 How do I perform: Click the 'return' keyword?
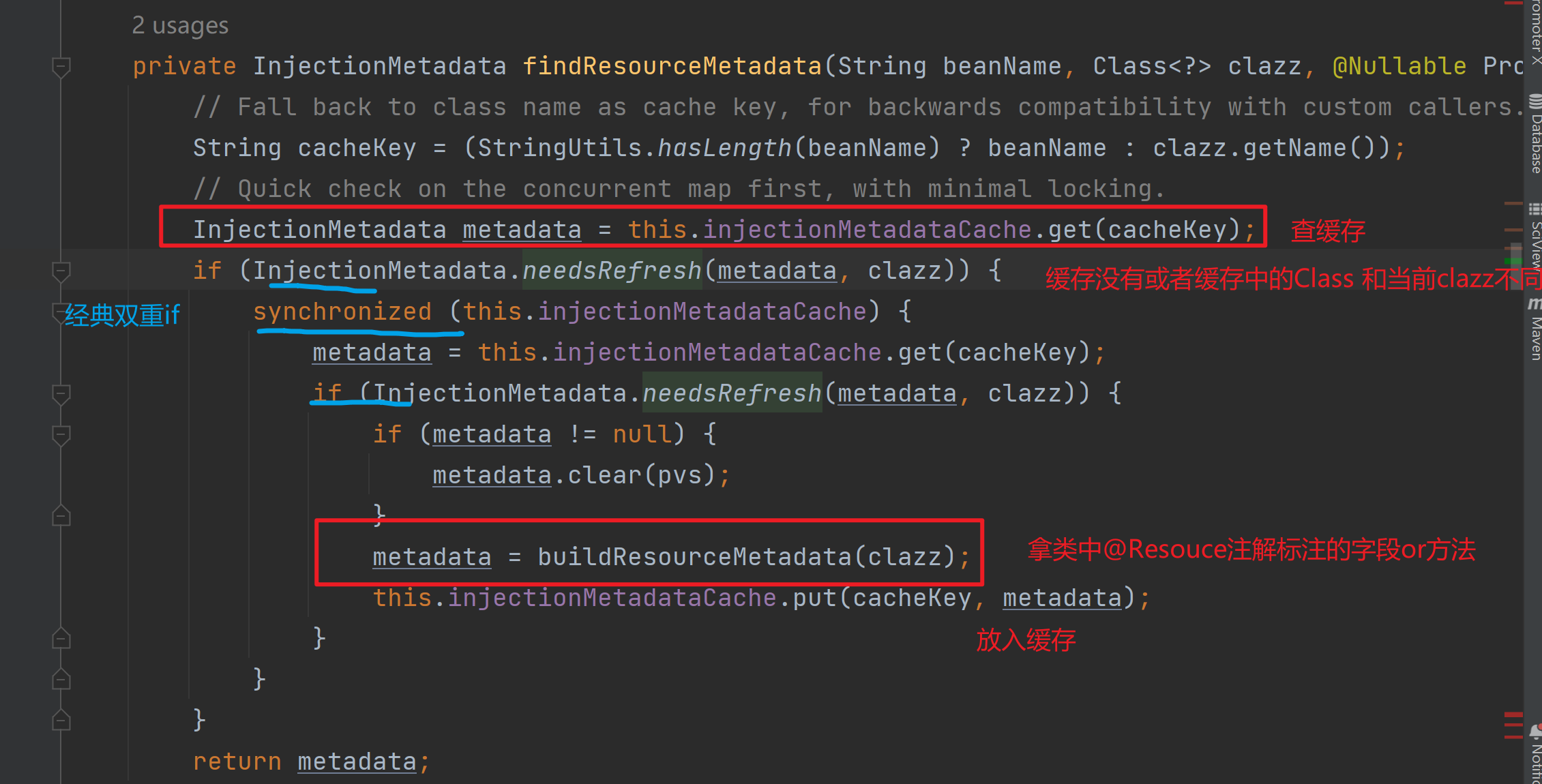point(237,762)
